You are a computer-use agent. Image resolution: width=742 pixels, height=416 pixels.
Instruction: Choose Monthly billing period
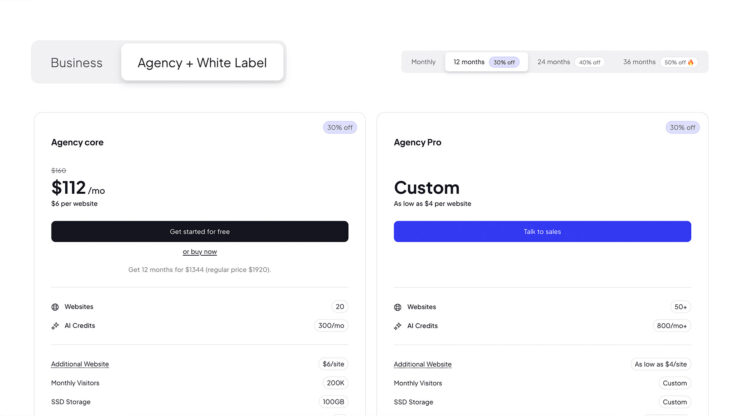point(423,62)
